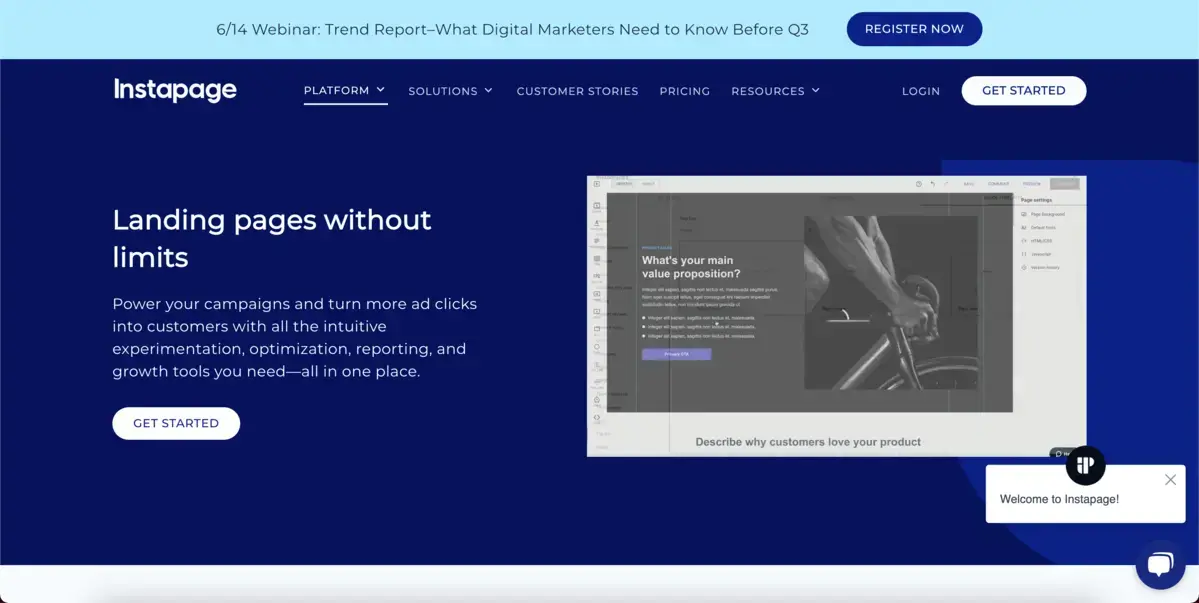Click the cyclist photo in the builder demo
1199x603 pixels.
coord(891,303)
